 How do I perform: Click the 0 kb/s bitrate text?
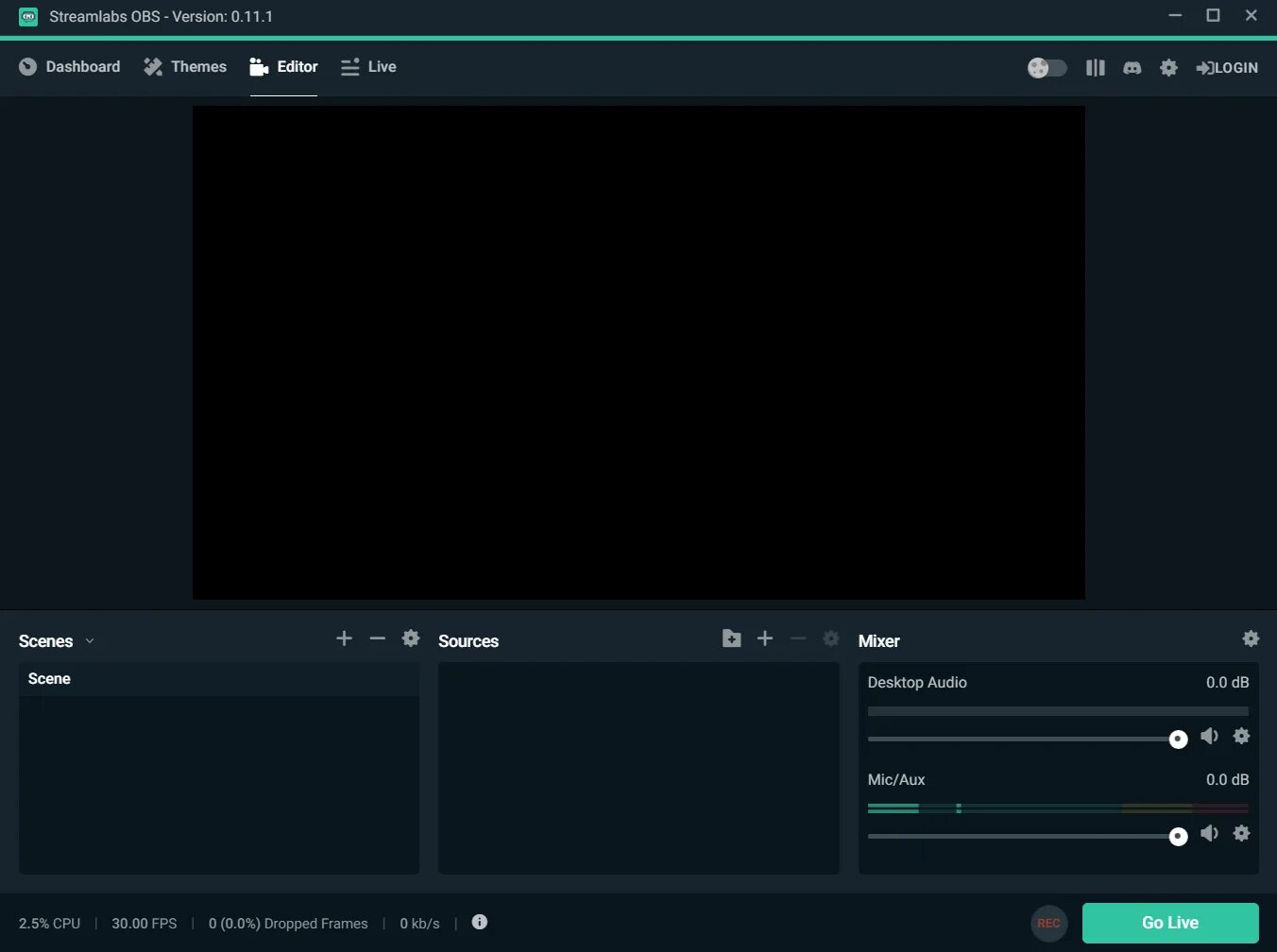pyautogui.click(x=419, y=924)
